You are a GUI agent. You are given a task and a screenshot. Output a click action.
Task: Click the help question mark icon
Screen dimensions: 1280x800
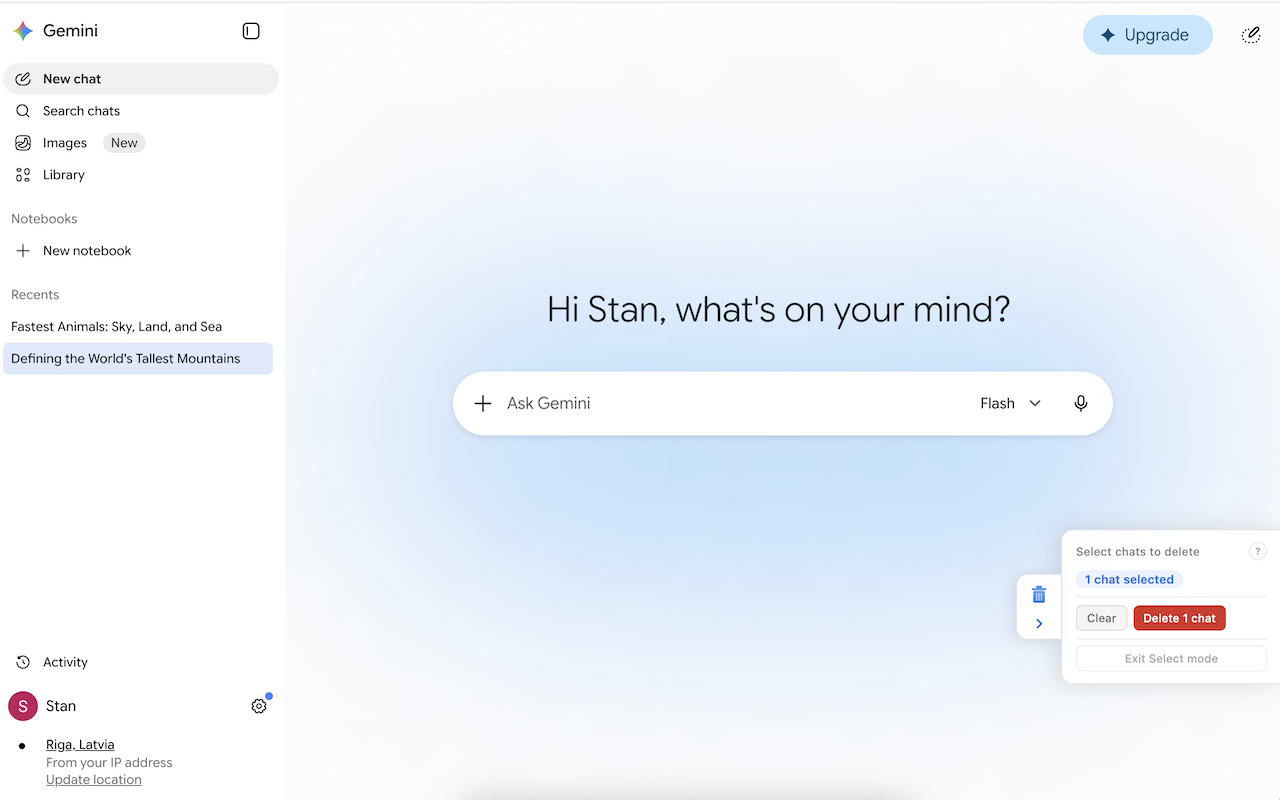[x=1258, y=552]
